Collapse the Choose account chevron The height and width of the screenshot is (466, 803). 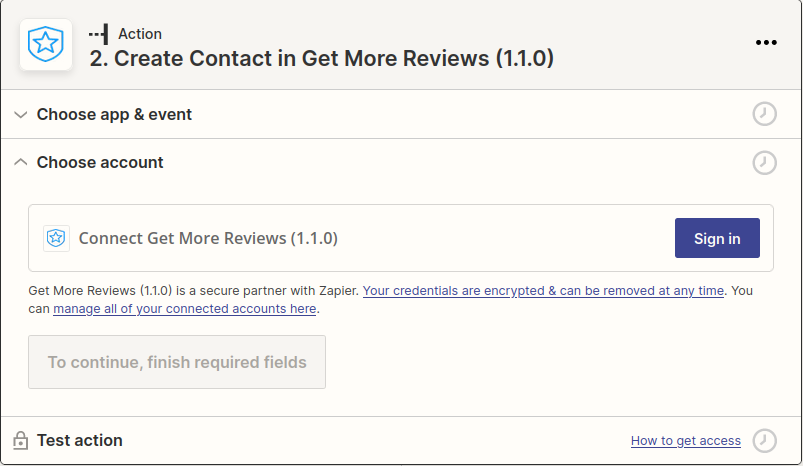point(21,162)
